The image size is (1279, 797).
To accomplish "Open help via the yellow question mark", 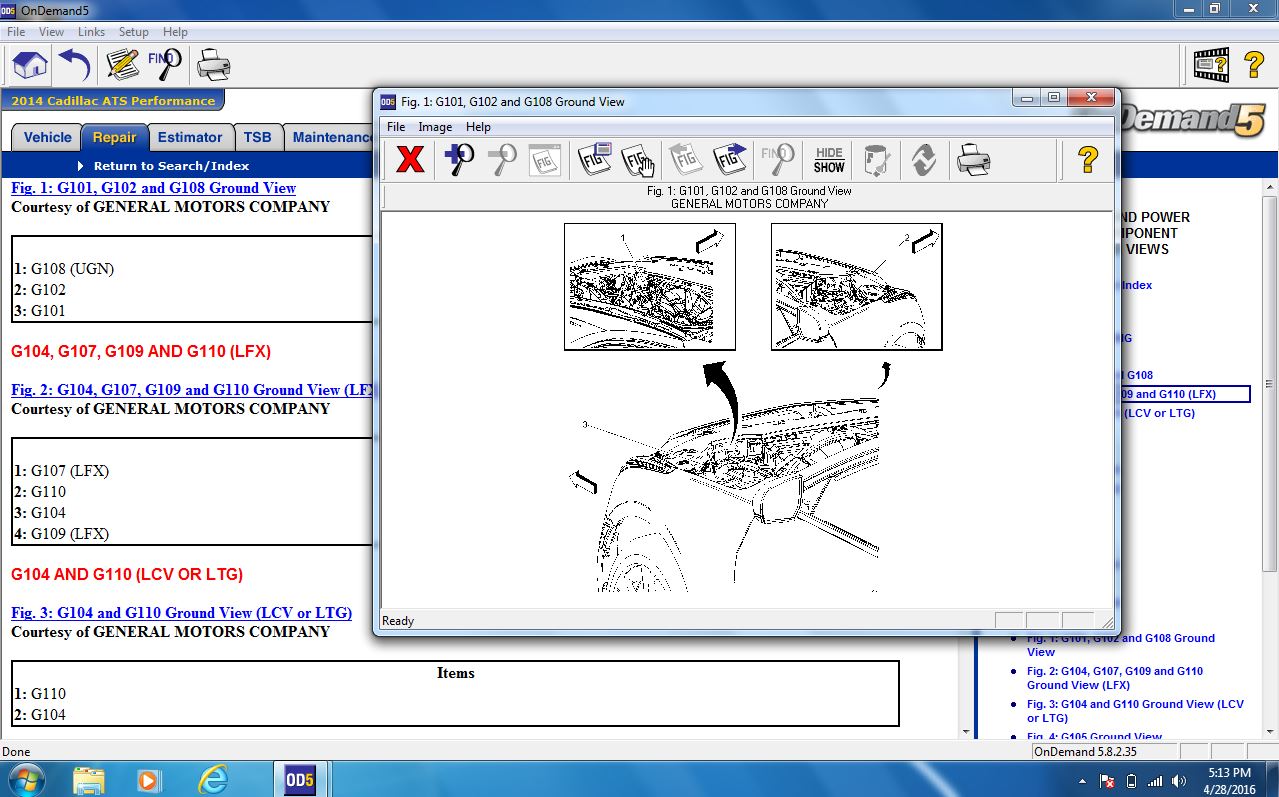I will coord(1086,159).
